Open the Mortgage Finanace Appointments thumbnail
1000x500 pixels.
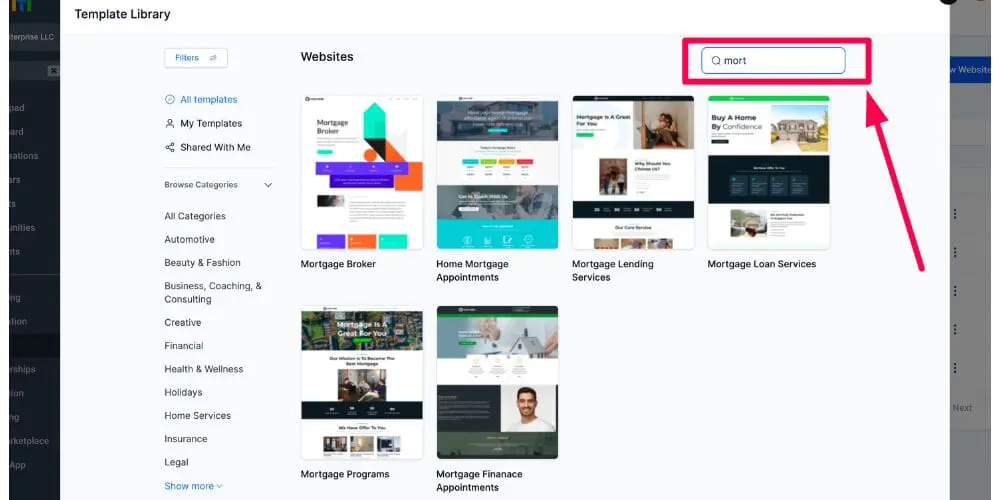pos(497,383)
